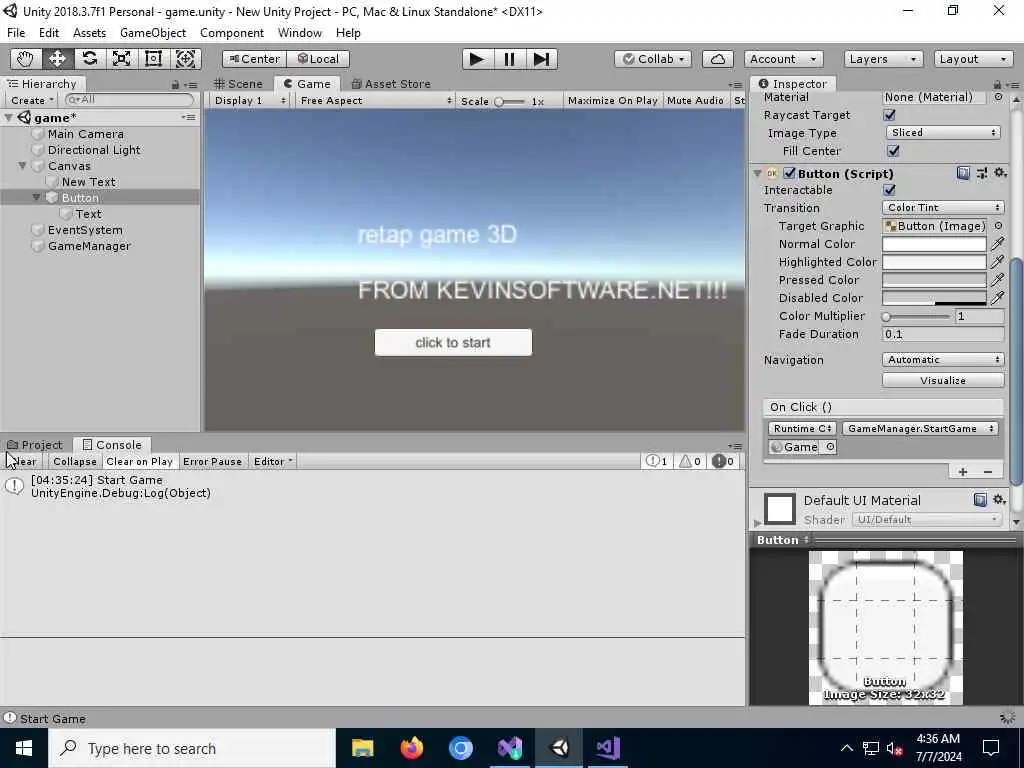Toggle Interactable checkbox
Screen dimensions: 1024x768
coord(889,190)
